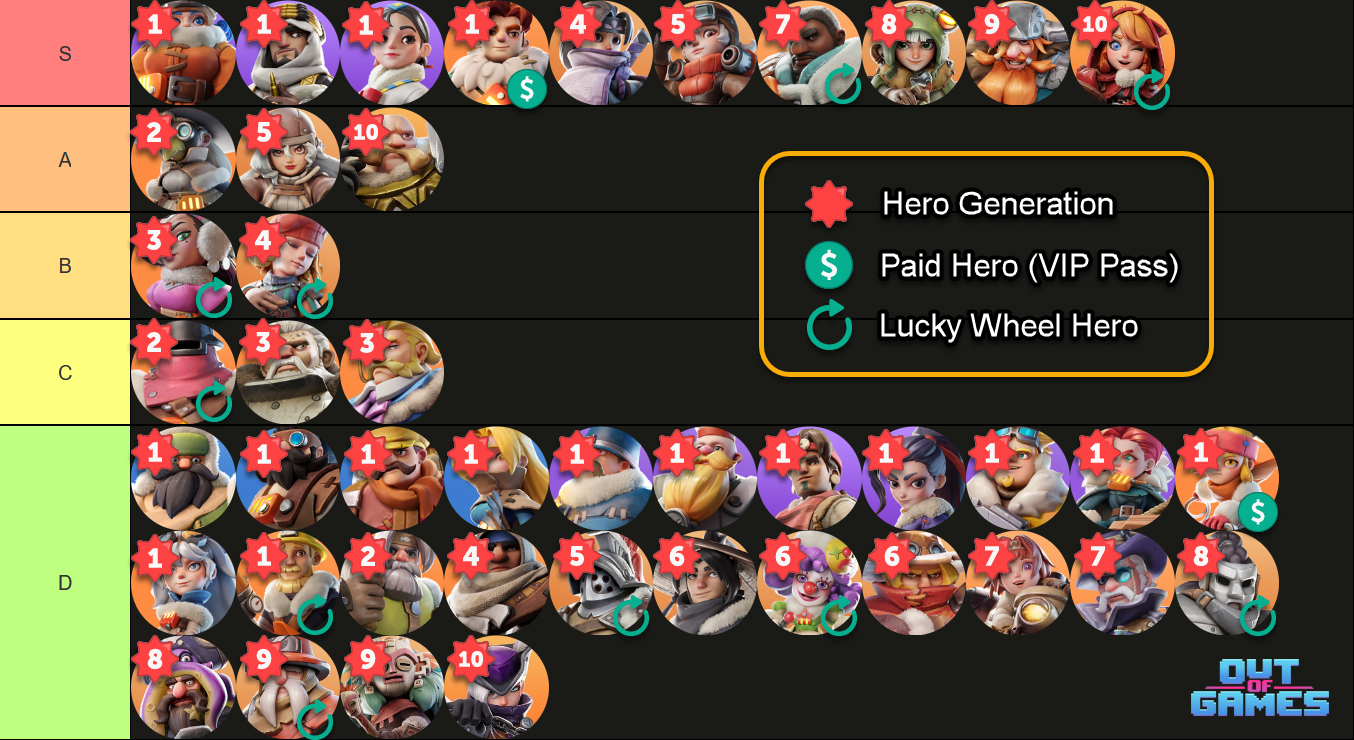Click the S tier hero with dollar badge
This screenshot has width=1354, height=740.
[x=497, y=53]
